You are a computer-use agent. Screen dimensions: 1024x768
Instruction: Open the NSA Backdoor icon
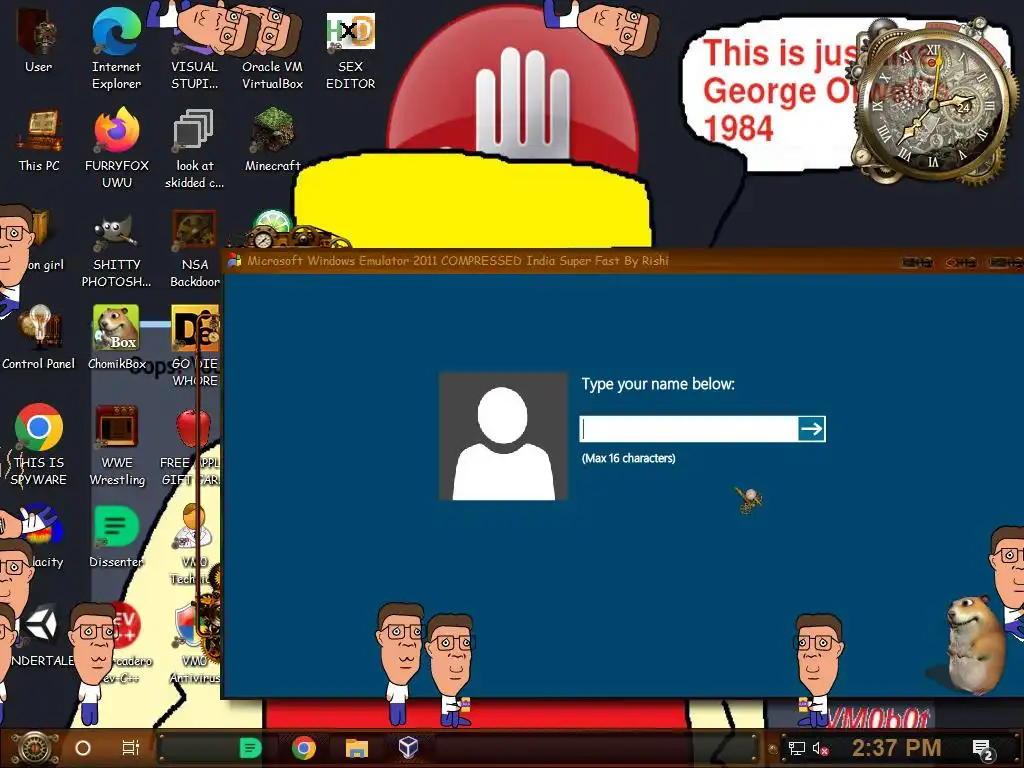194,249
